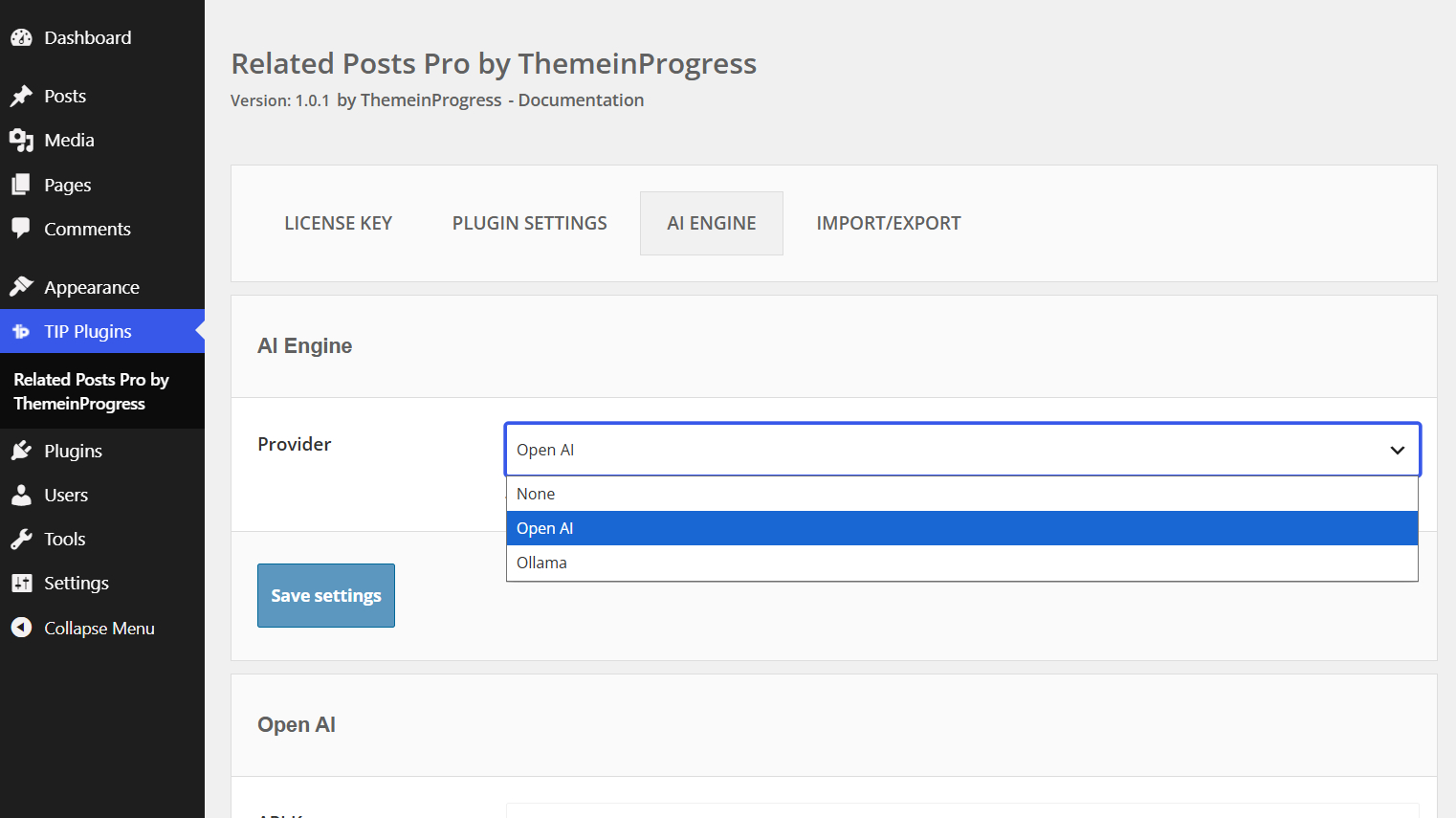Open the Documentation link
The image size is (1456, 818).
click(x=581, y=100)
